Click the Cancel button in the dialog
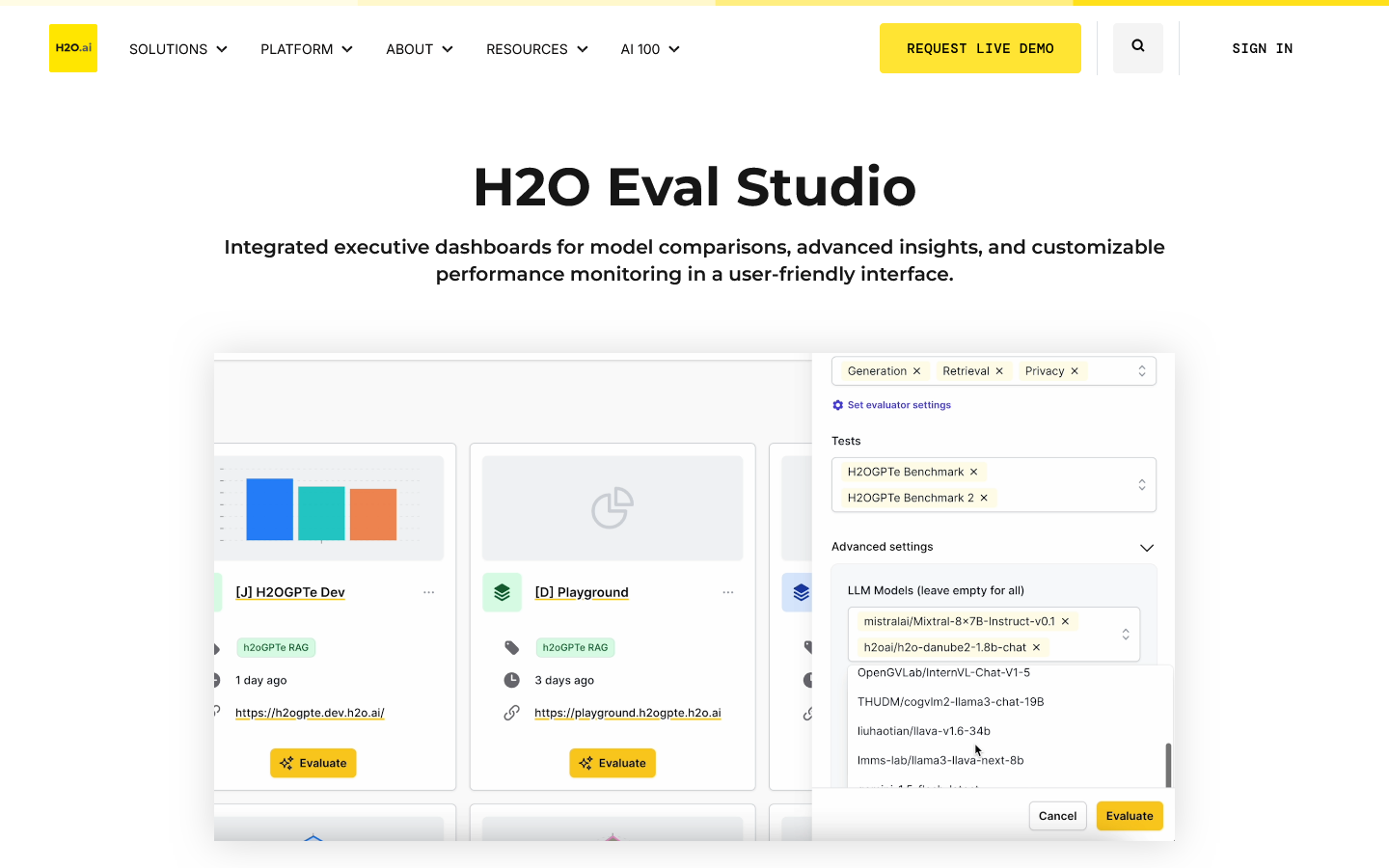This screenshot has height=868, width=1389. tap(1058, 816)
